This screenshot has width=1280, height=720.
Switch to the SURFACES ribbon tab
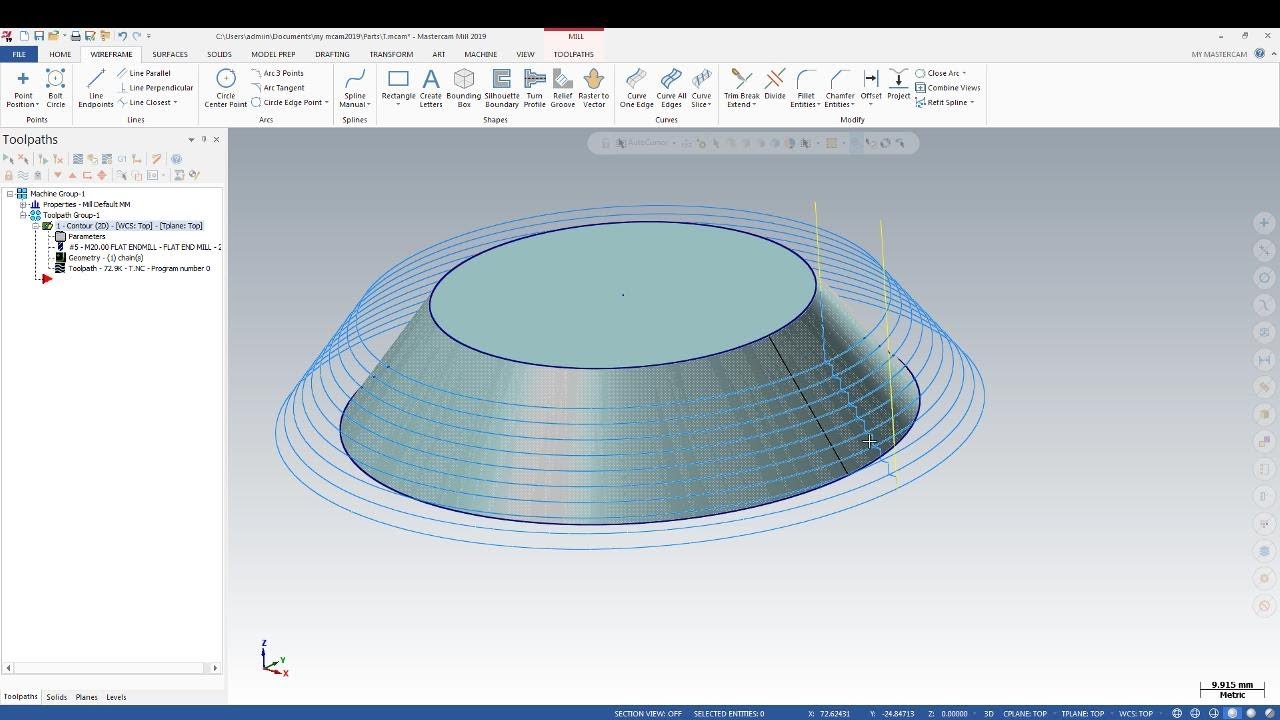pos(170,54)
